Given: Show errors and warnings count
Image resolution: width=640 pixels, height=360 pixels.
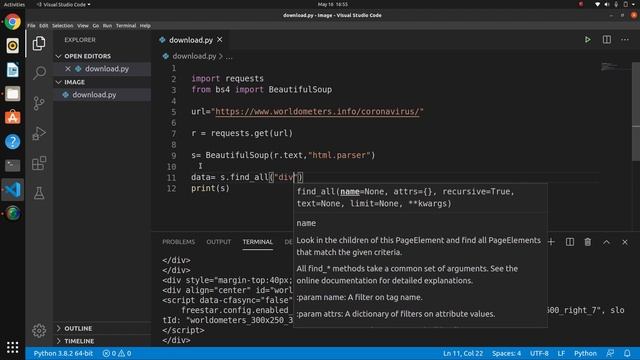Looking at the screenshot, I should click(117, 353).
